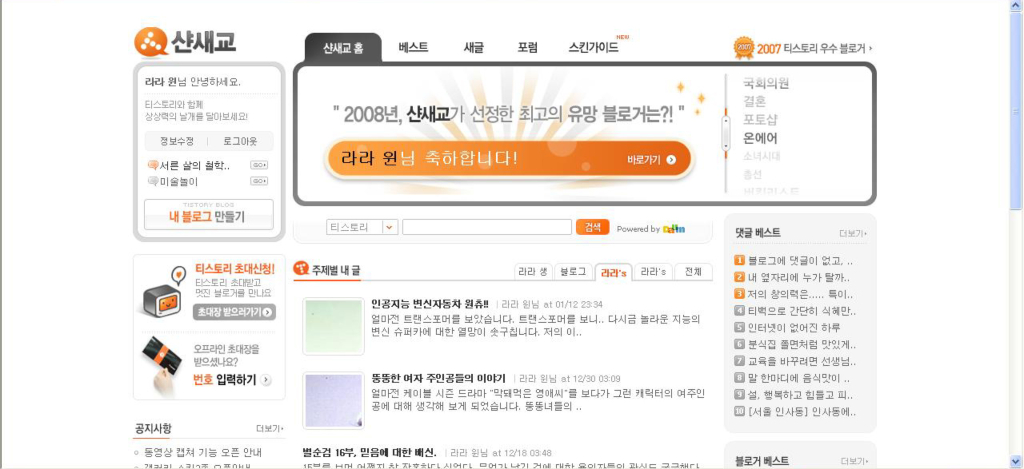
Task: Click the arrow icon beside 번호 입력하기
Action: point(265,380)
